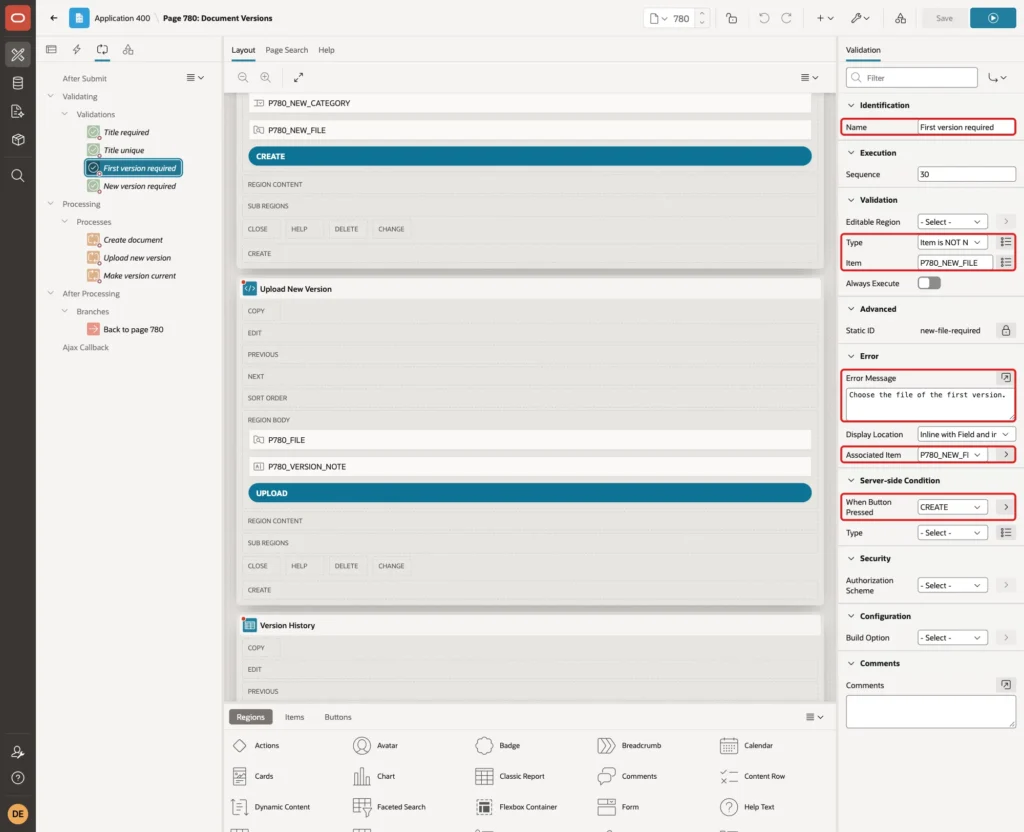The height and width of the screenshot is (832, 1024).
Task: Click the Static ID lock icon
Action: point(1006,330)
